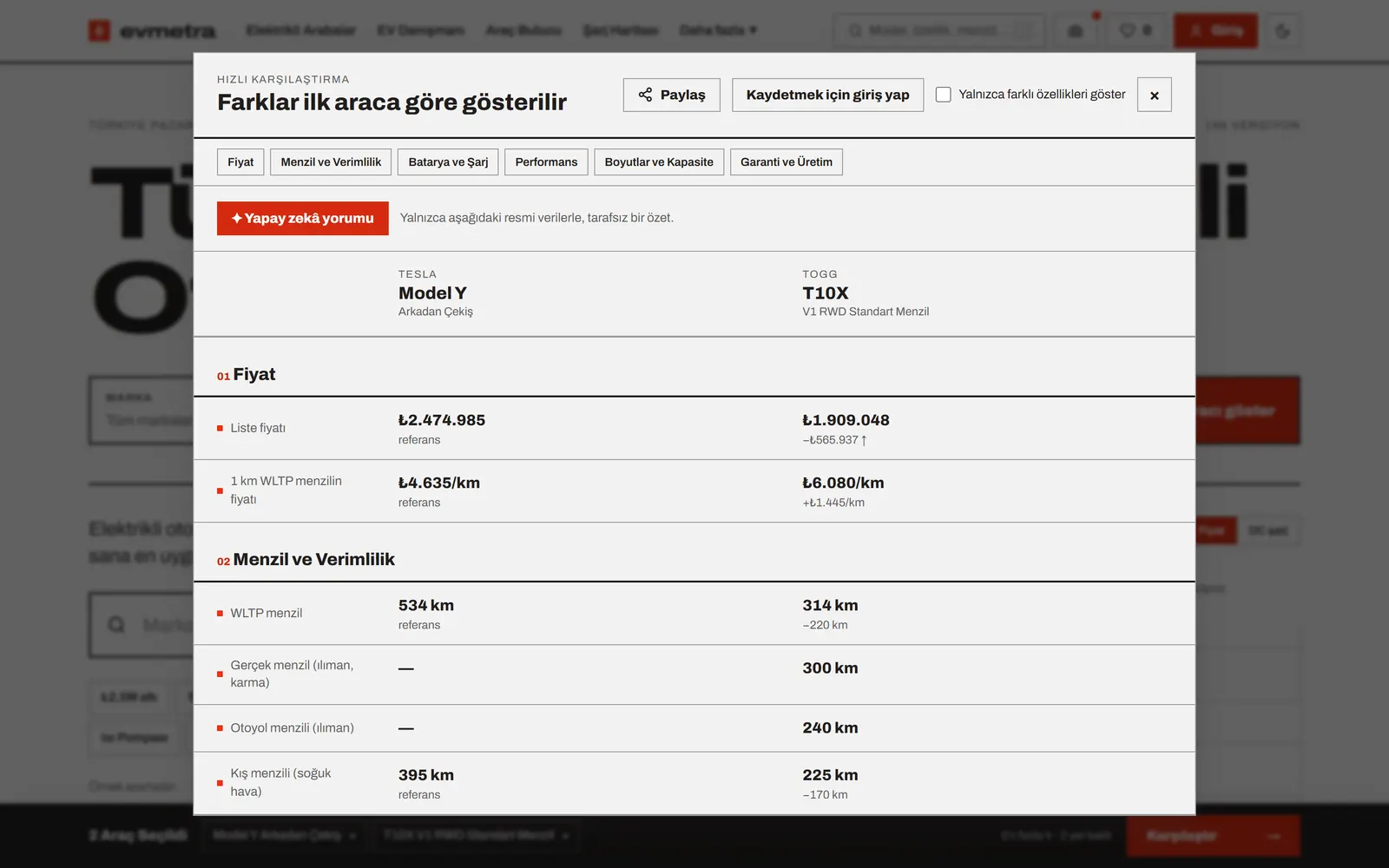Click the 395 km winter range value

(426, 775)
